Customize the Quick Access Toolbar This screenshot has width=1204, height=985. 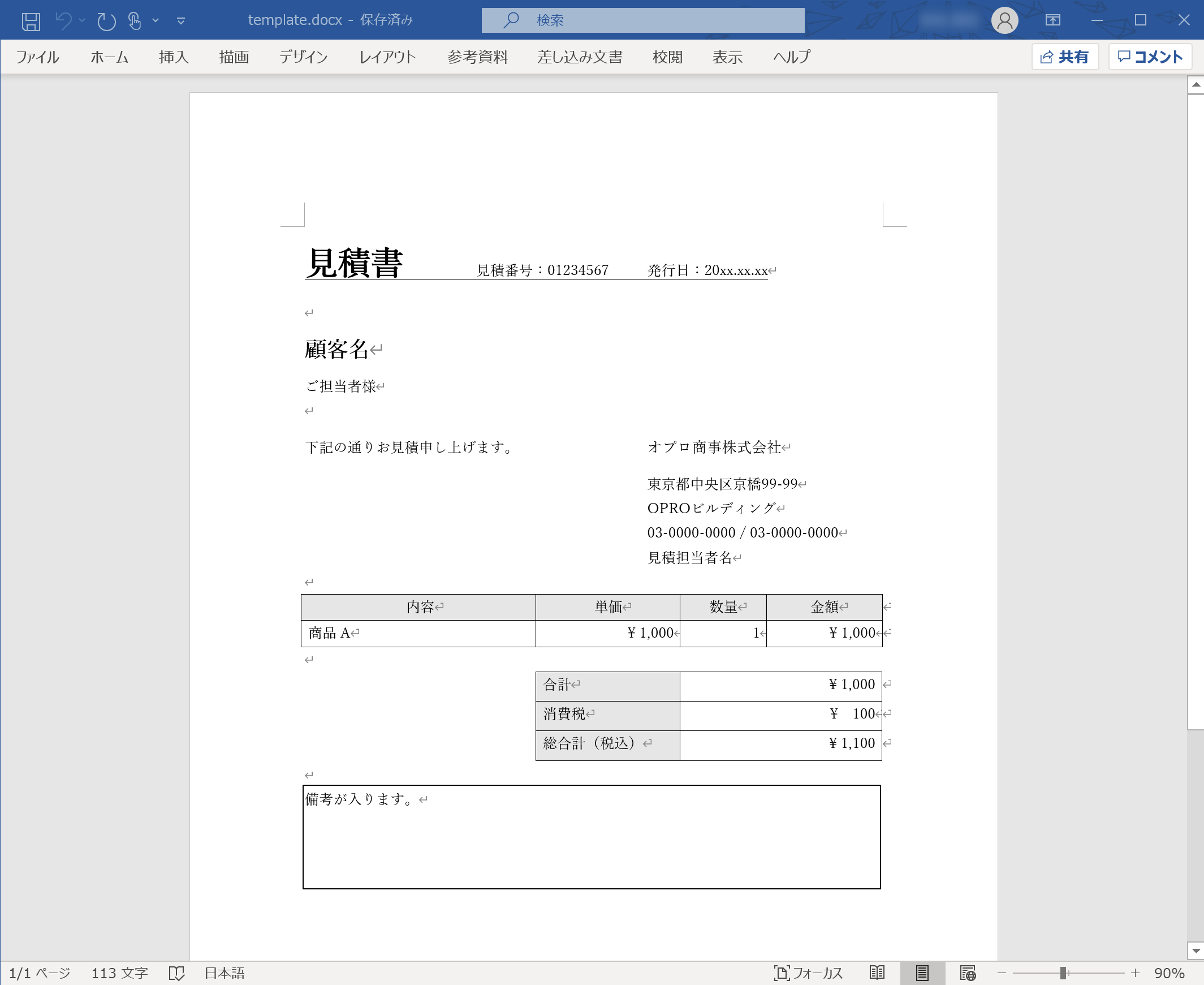point(181,21)
